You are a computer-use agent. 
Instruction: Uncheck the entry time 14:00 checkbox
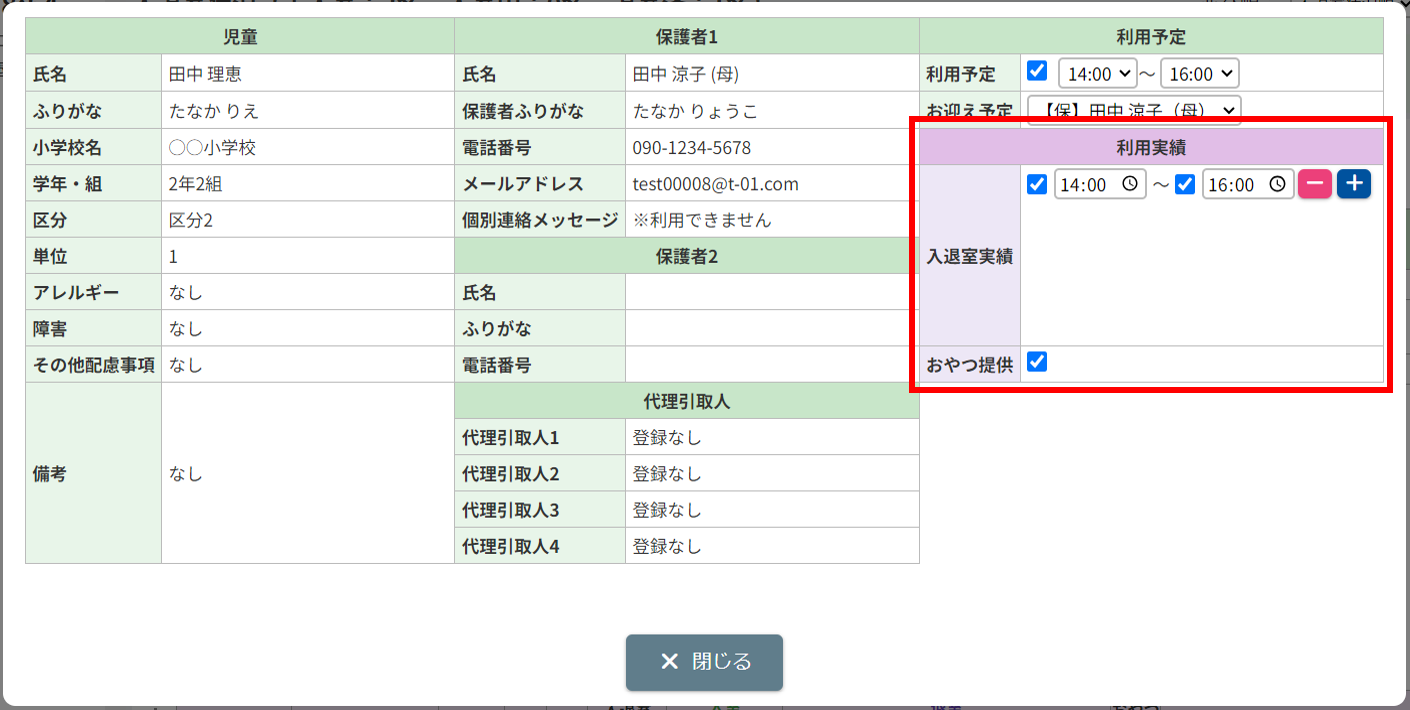coord(1037,184)
